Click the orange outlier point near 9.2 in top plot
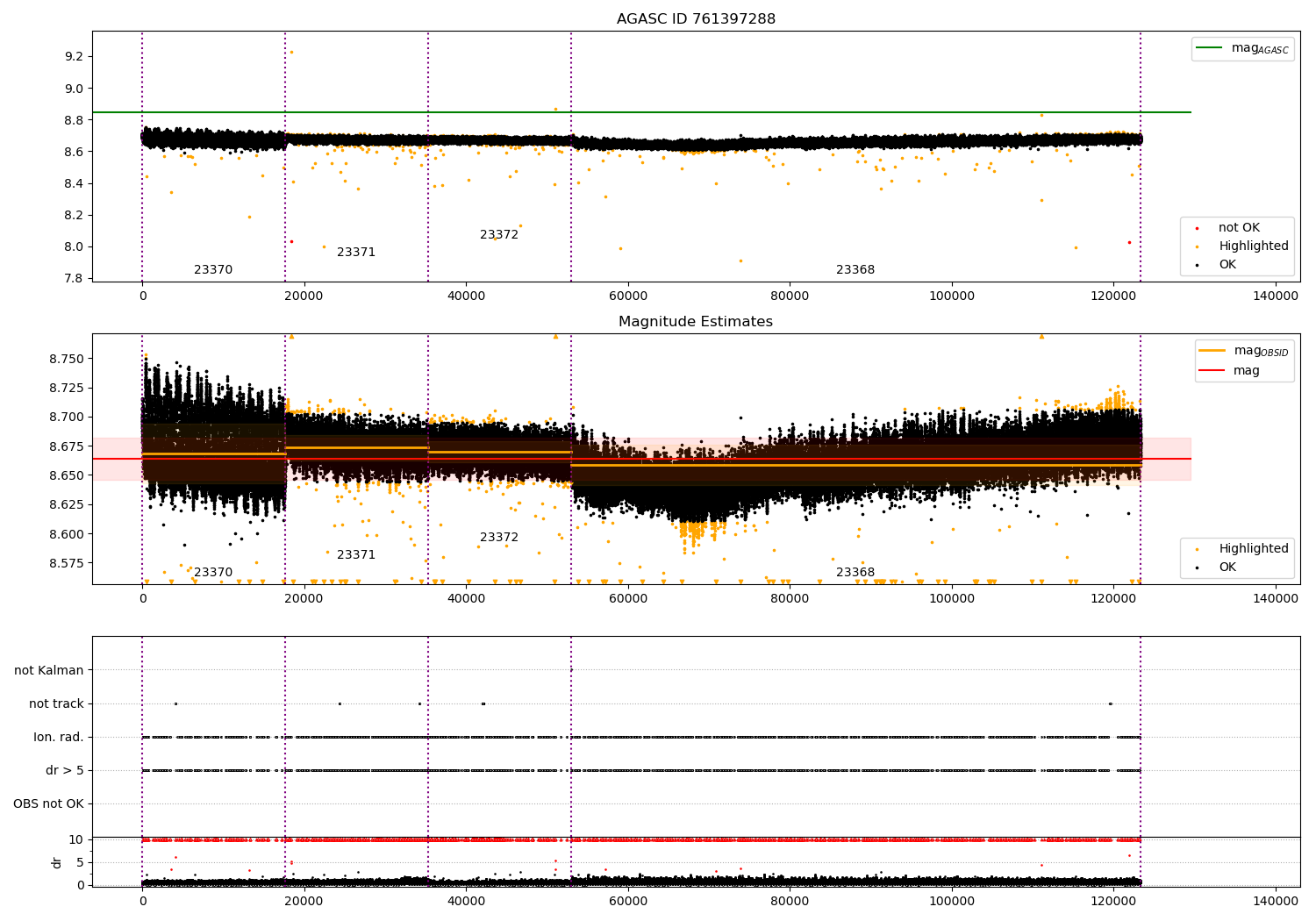 click(291, 52)
